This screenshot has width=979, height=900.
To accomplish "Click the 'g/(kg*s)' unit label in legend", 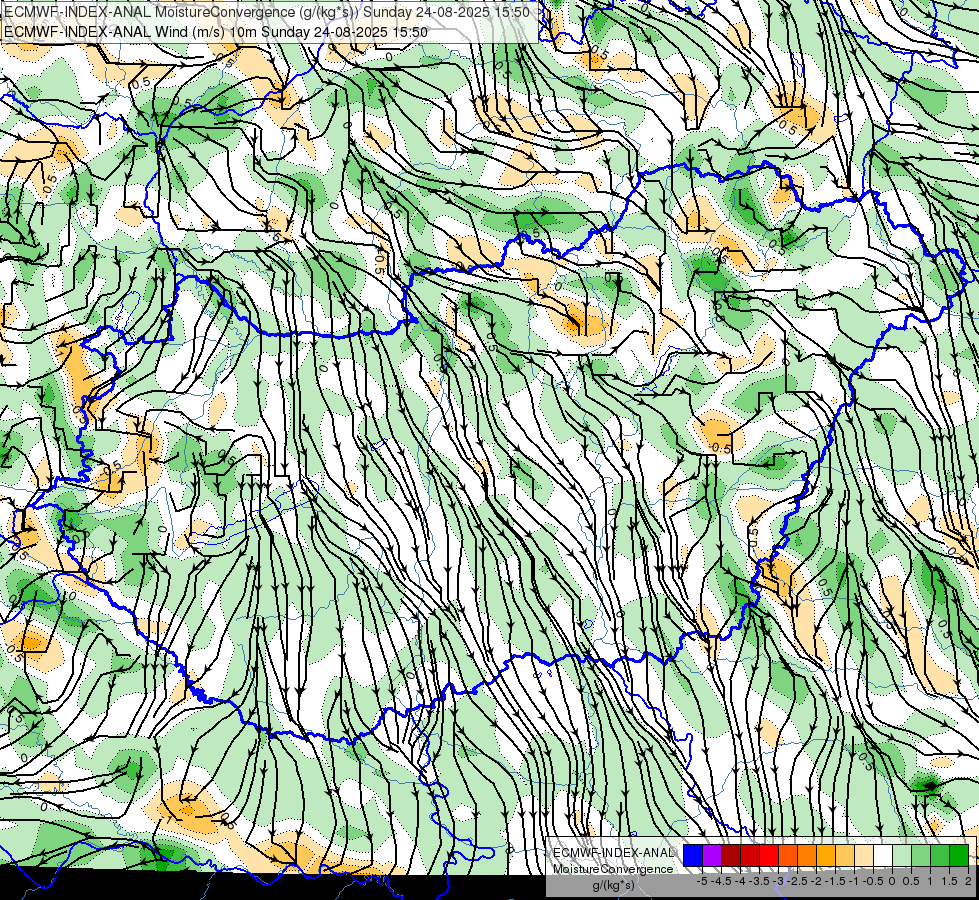I will pos(613,886).
